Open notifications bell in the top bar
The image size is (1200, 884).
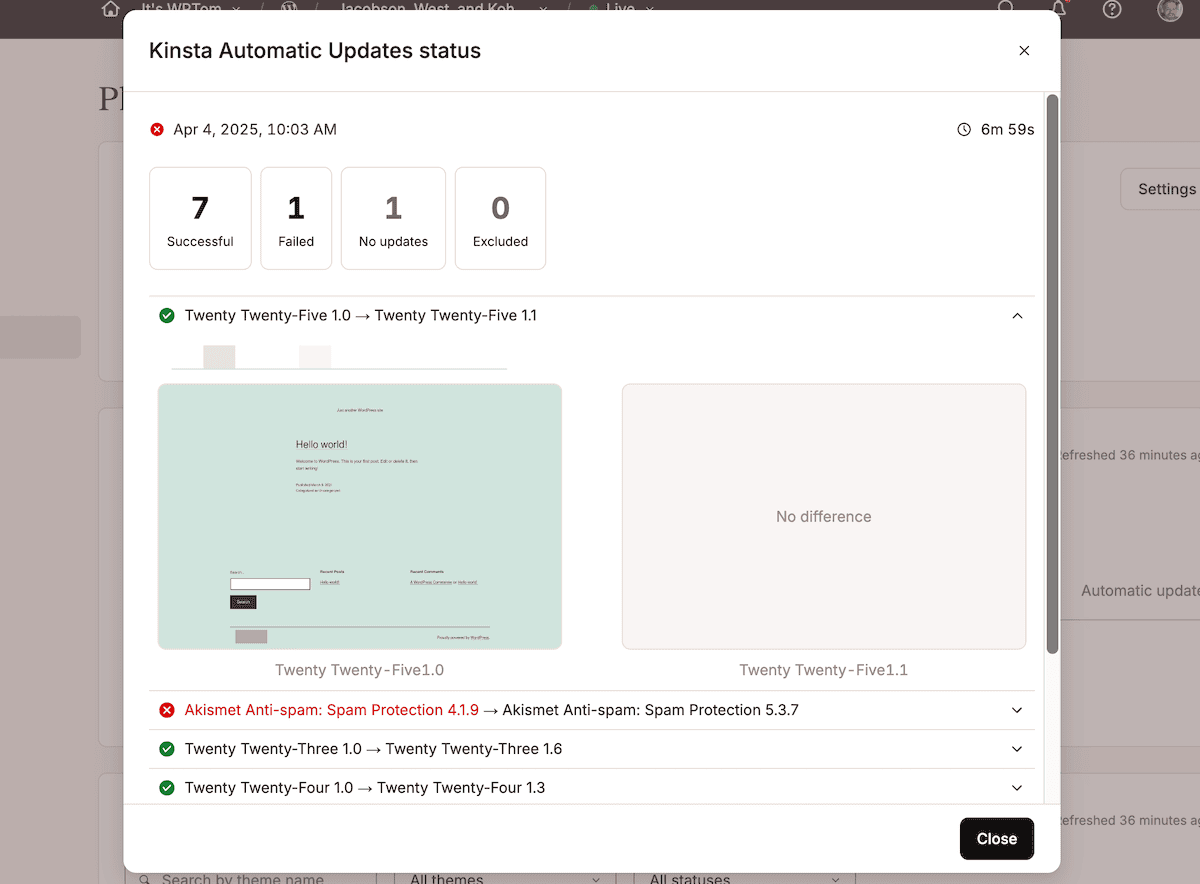point(1059,8)
